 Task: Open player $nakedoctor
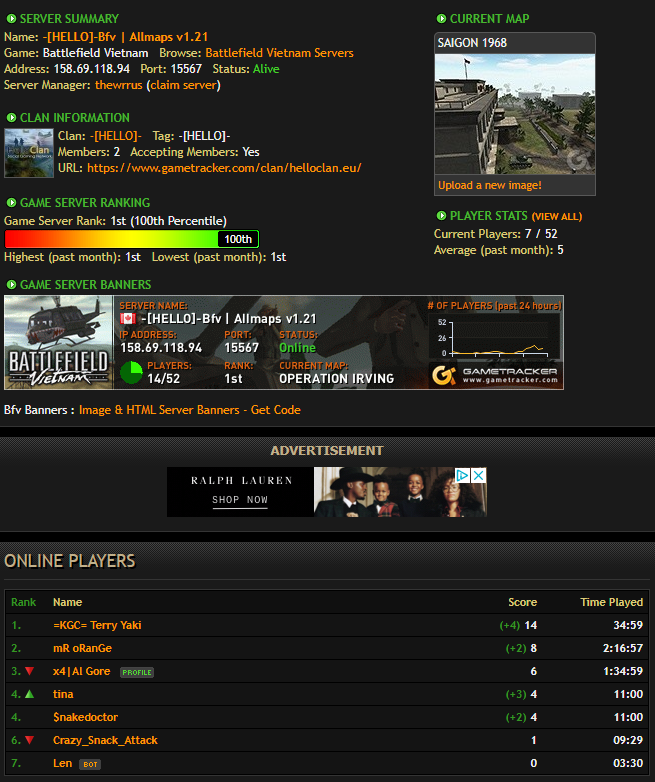click(85, 717)
